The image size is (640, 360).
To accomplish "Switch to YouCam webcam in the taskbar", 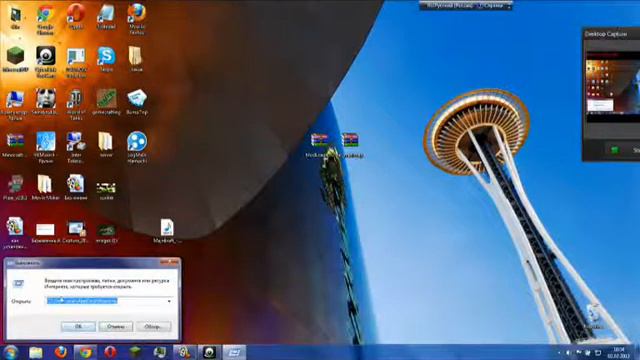I will click(x=209, y=352).
